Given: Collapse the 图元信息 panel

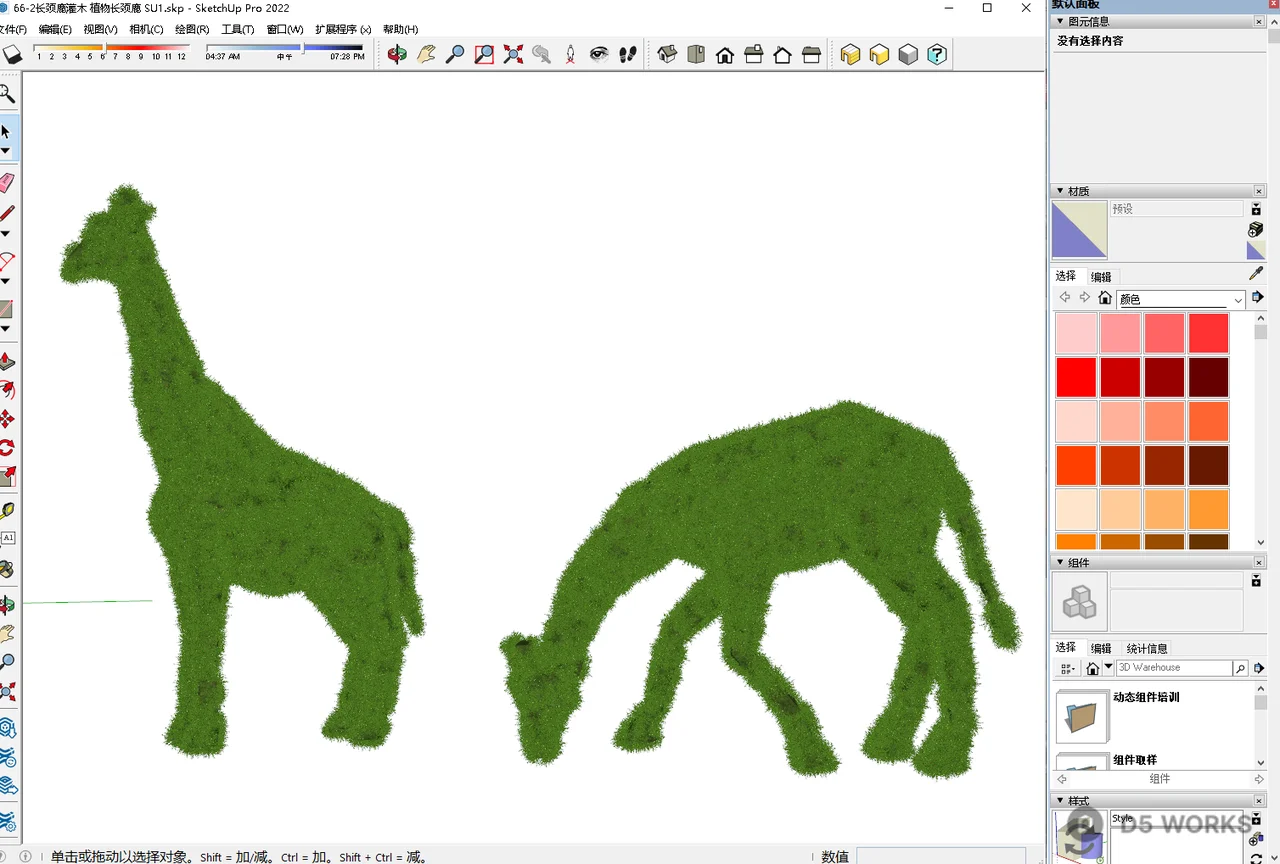Looking at the screenshot, I should click(x=1060, y=21).
